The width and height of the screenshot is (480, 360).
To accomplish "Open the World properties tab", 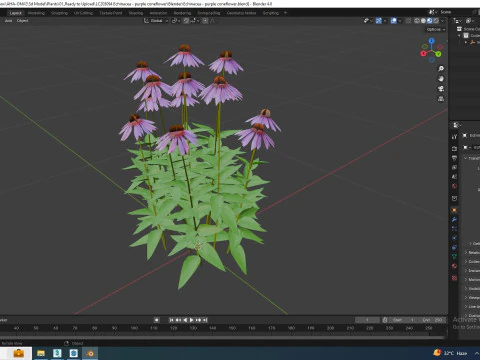I will (x=454, y=186).
